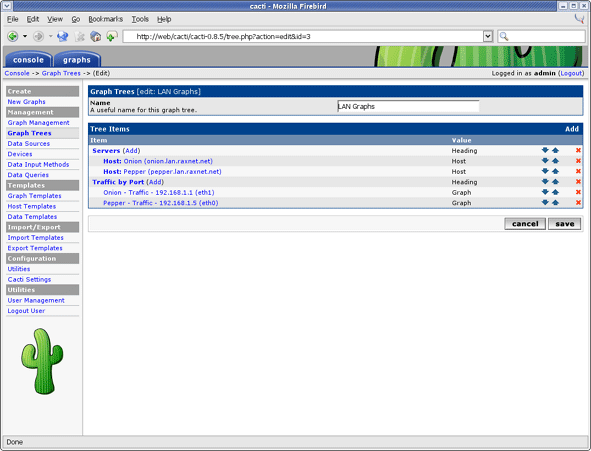The height and width of the screenshot is (451, 591).
Task: Click the browser Reload icon
Action: [63, 37]
